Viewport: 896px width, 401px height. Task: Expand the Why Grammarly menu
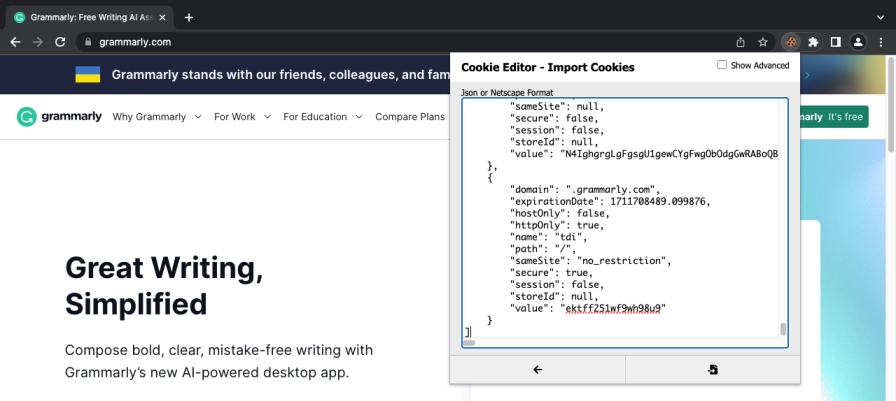(x=157, y=117)
